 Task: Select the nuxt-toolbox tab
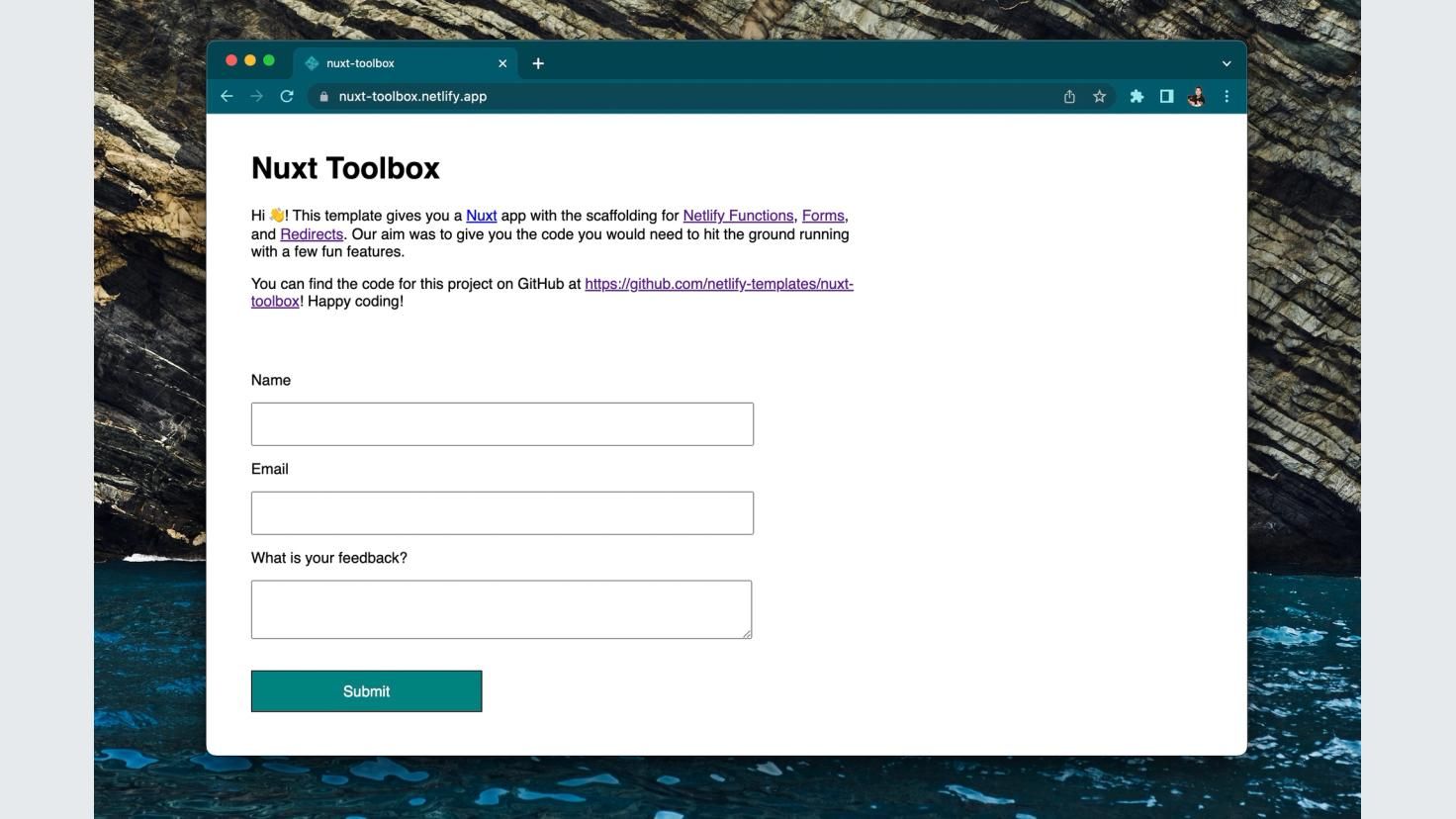396,63
